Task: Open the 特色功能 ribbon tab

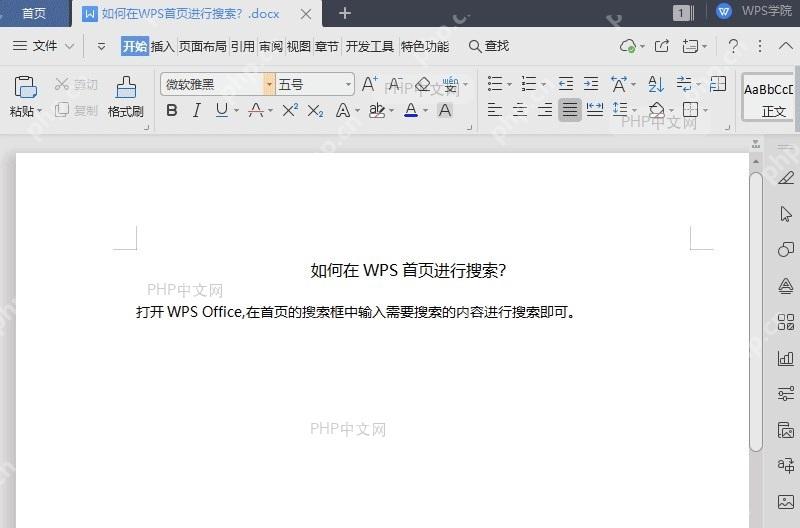Action: point(424,46)
